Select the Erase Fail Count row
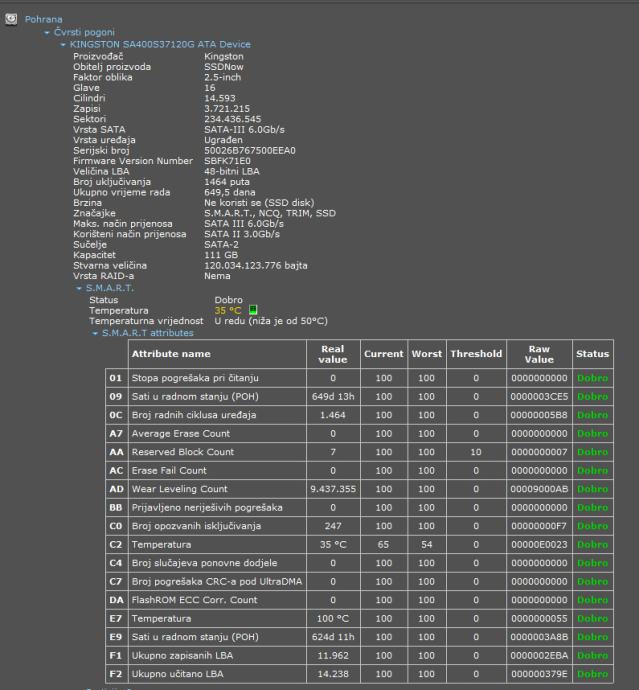This screenshot has width=639, height=690. pos(170,471)
